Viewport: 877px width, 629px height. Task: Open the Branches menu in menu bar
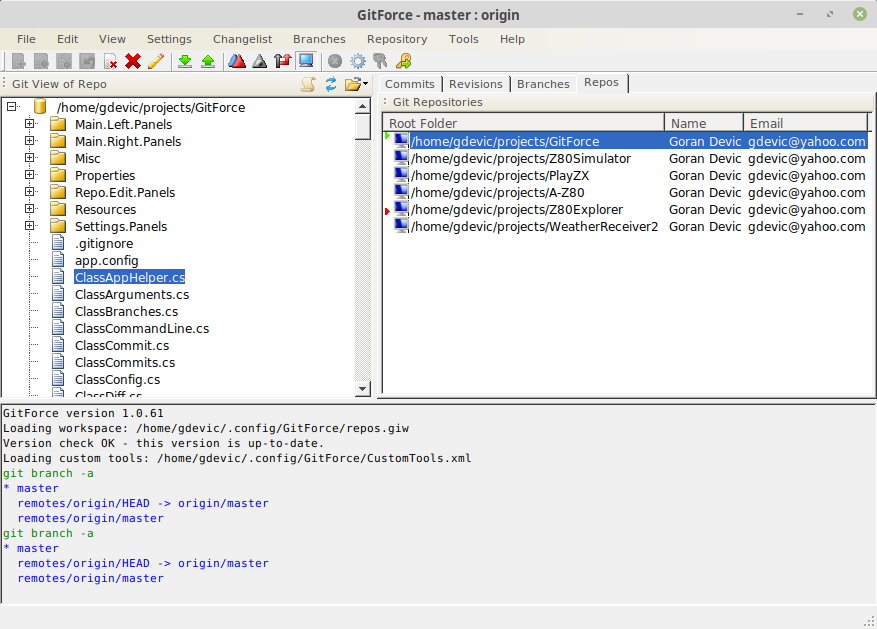319,39
